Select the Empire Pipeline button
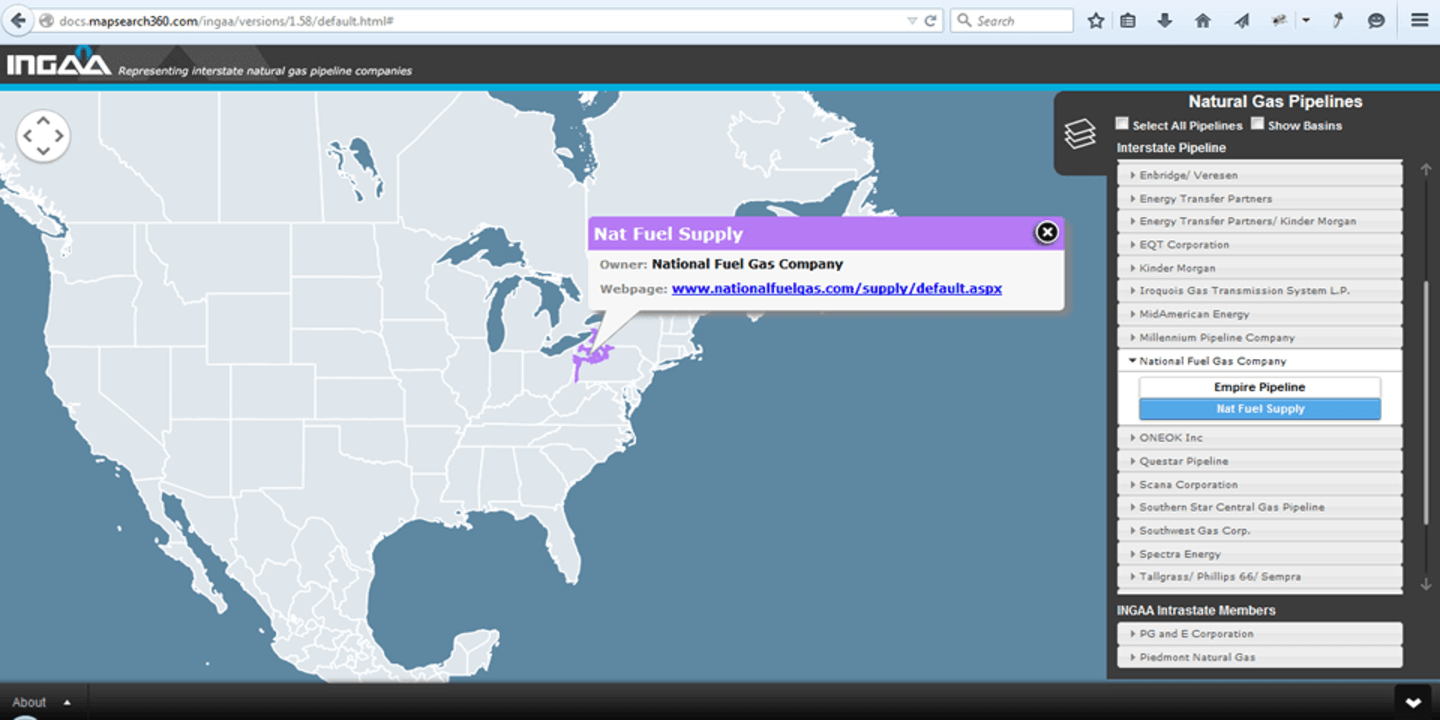1440x720 pixels. coord(1260,387)
